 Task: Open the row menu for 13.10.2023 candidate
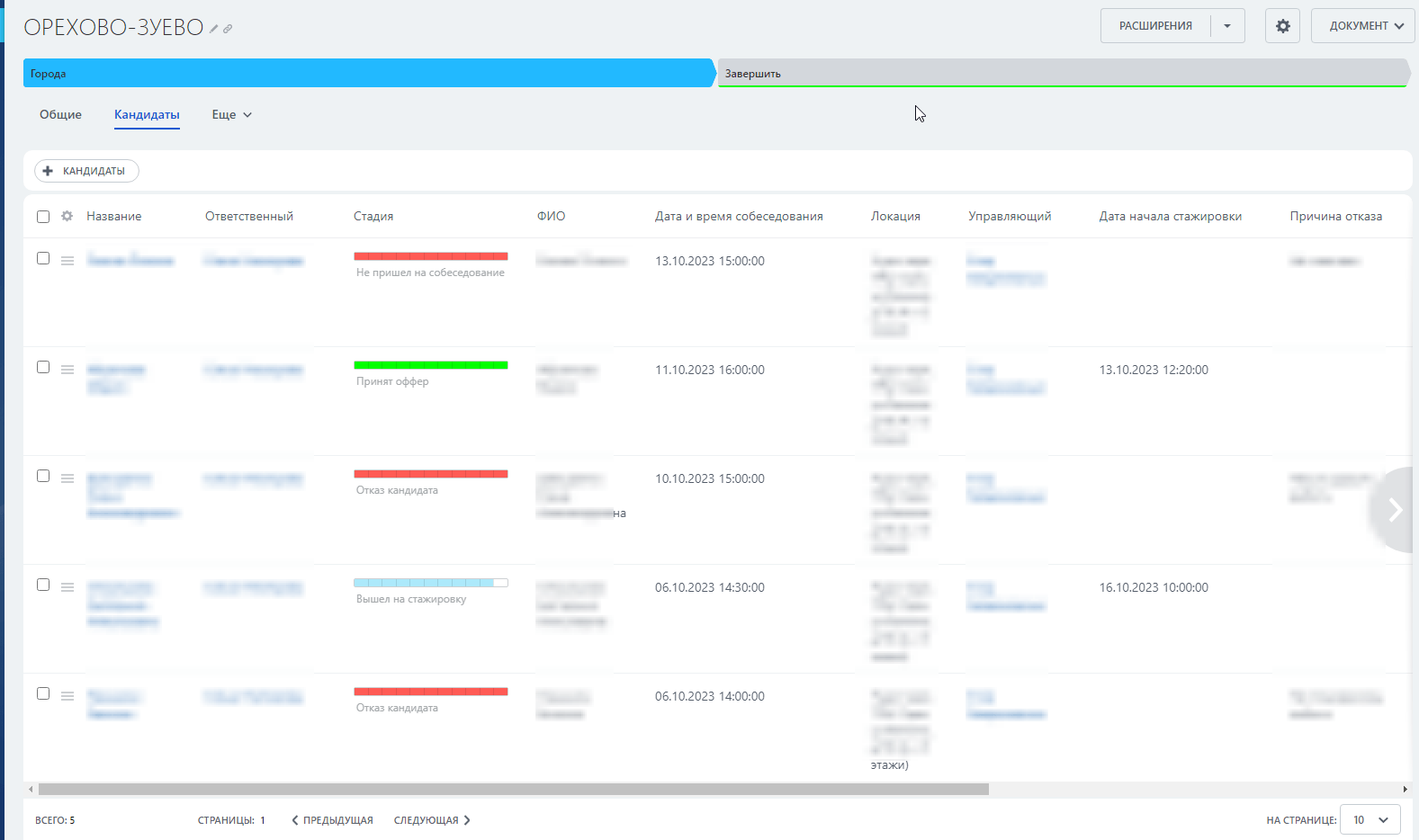point(67,261)
